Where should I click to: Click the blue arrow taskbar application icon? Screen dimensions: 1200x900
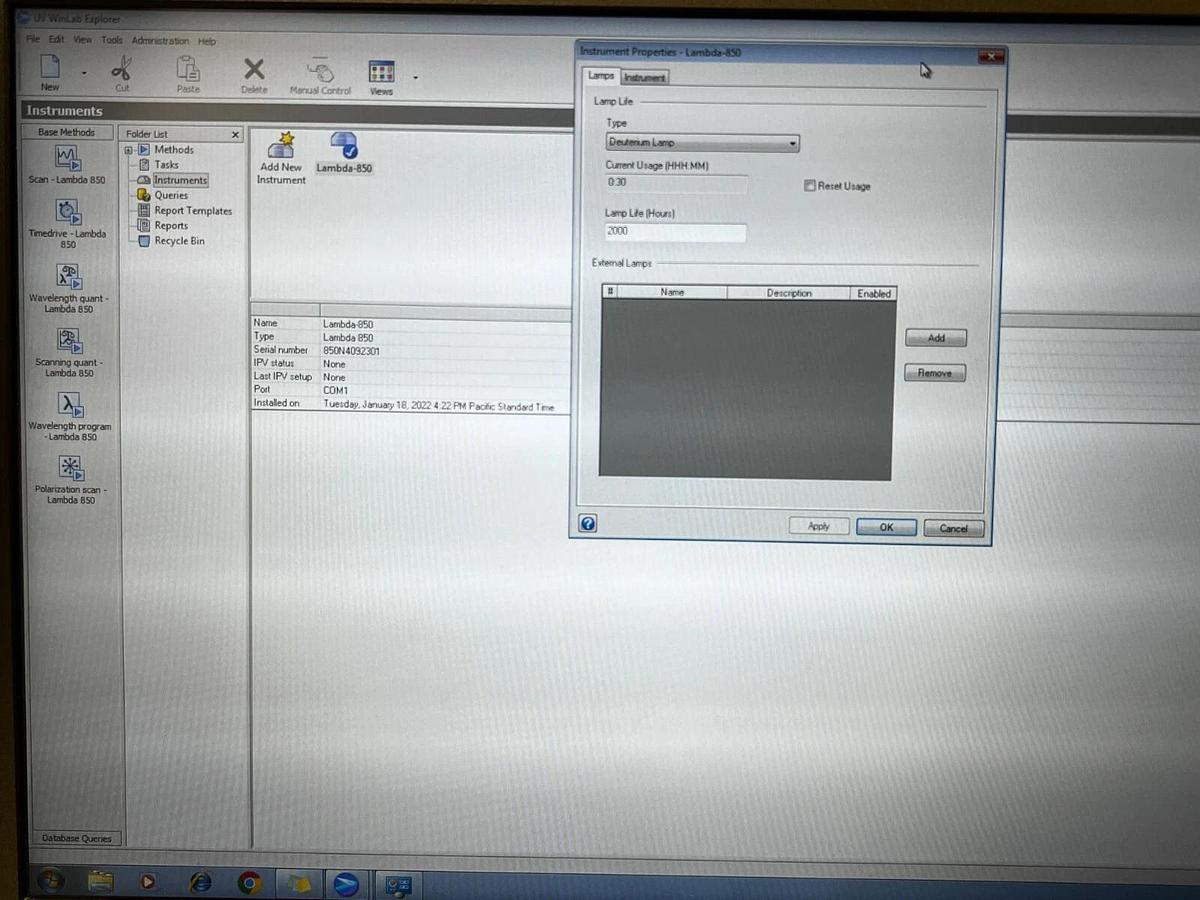346,884
